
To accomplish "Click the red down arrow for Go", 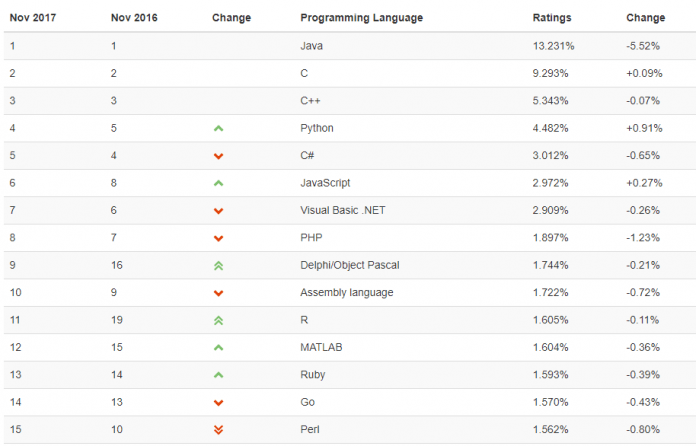I will click(218, 403).
